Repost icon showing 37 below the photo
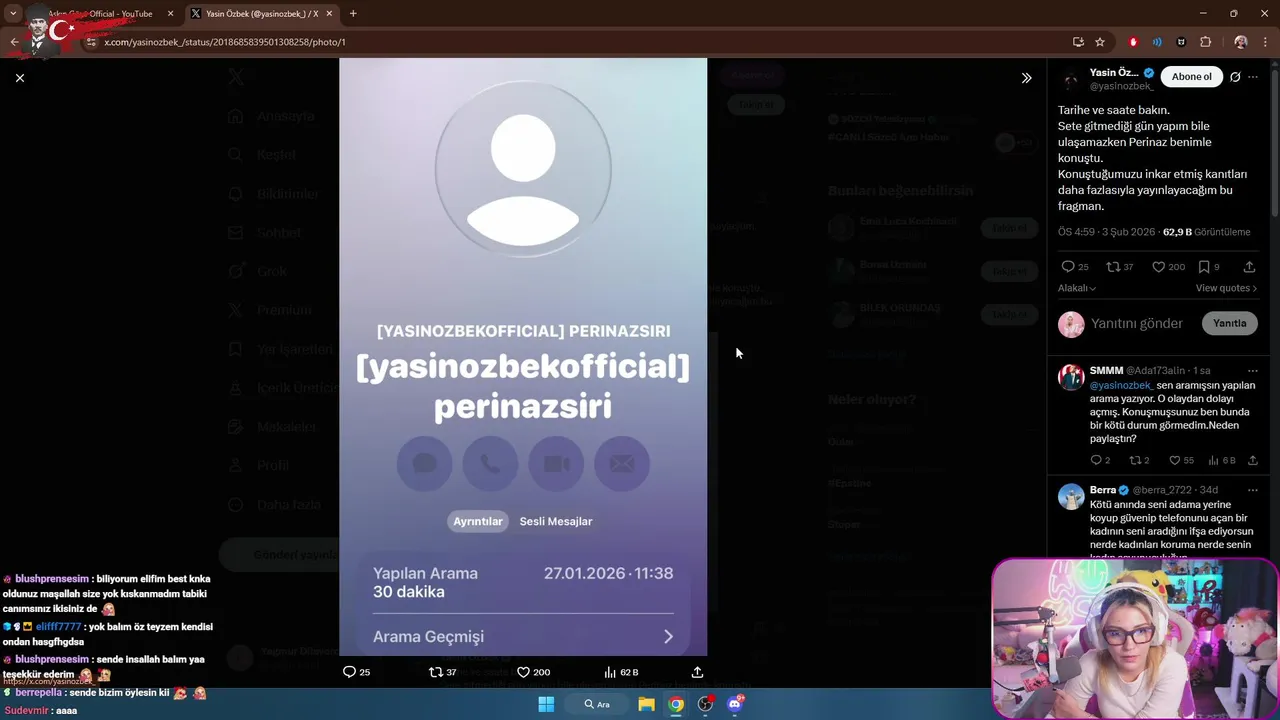This screenshot has height=720, width=1280. (435, 672)
